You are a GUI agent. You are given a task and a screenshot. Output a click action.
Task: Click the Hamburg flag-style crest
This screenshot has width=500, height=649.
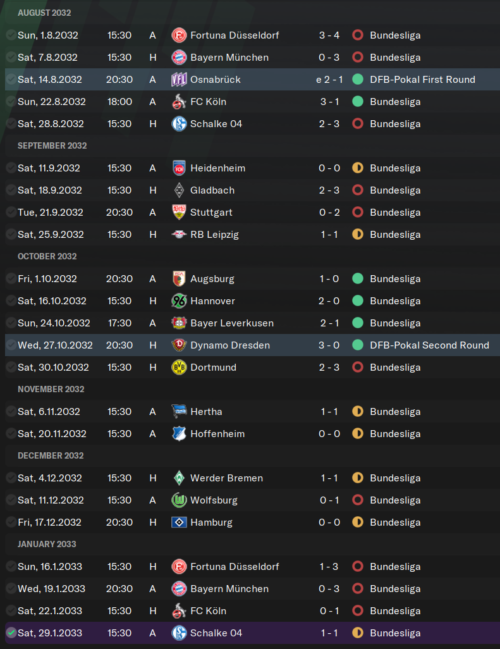[x=179, y=522]
